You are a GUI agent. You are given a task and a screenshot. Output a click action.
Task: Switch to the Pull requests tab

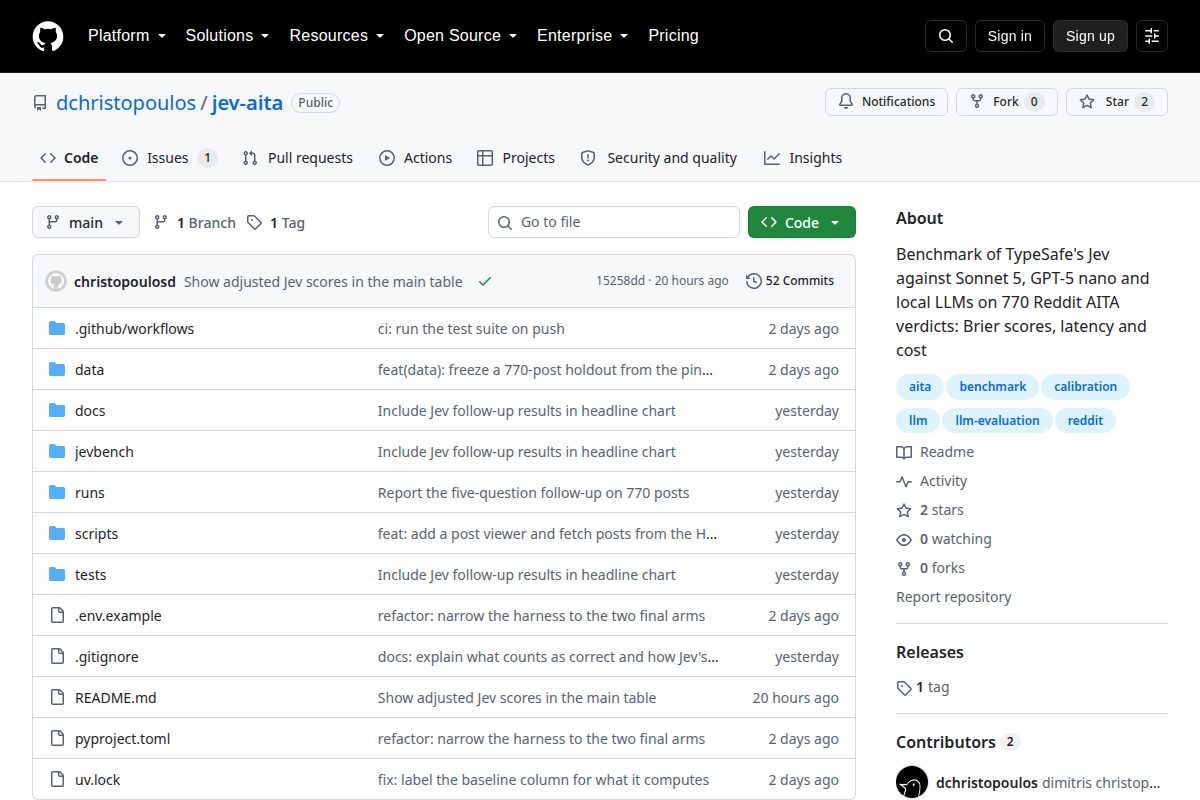coord(298,158)
